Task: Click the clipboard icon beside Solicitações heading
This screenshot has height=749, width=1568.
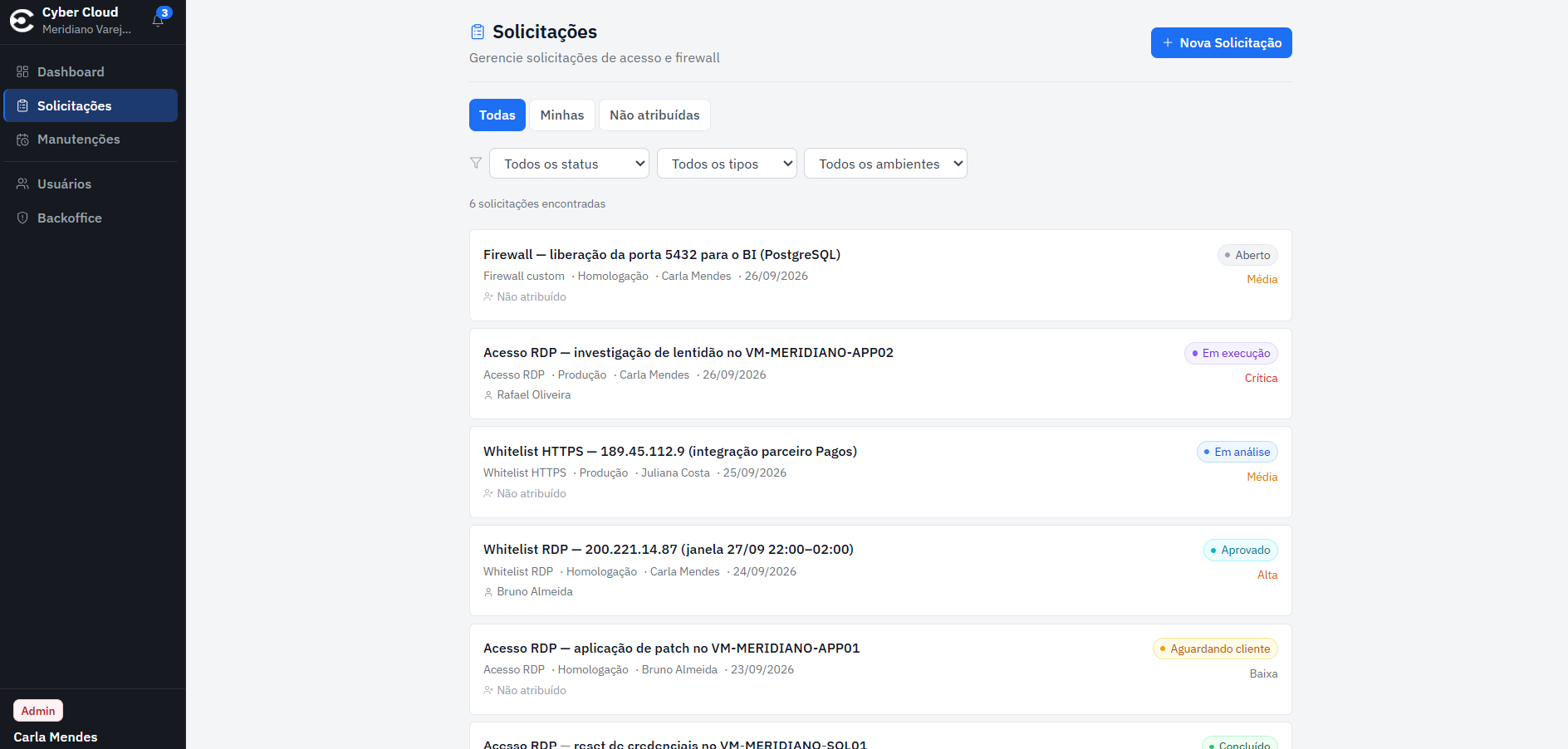Action: (x=478, y=32)
